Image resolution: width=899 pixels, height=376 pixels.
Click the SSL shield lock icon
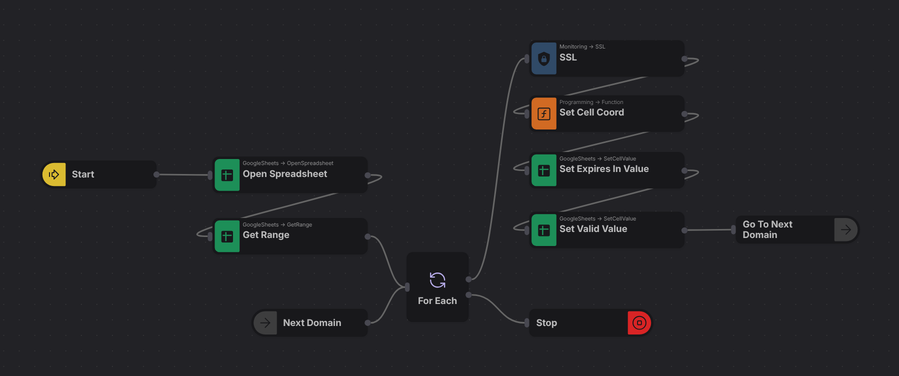544,58
